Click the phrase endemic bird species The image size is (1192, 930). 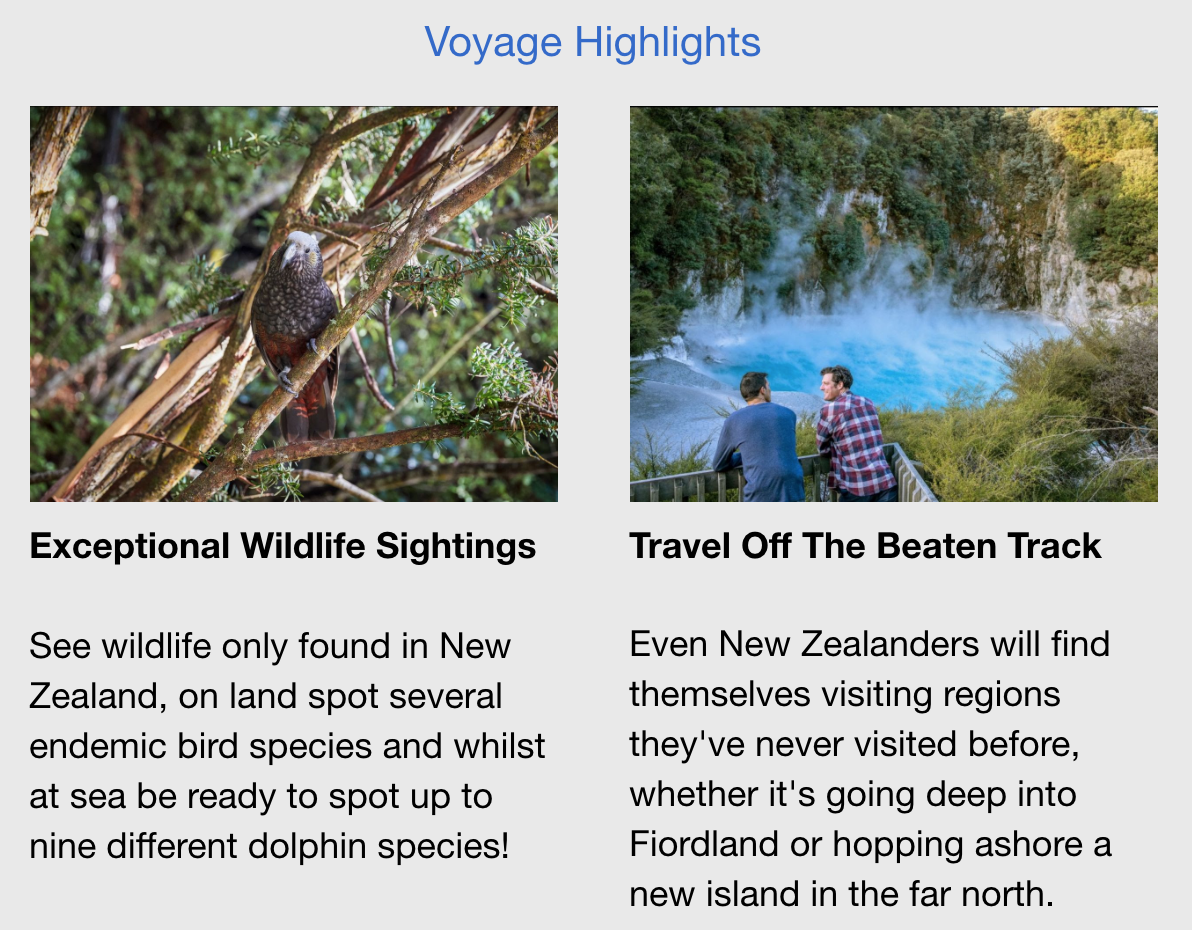tap(198, 747)
